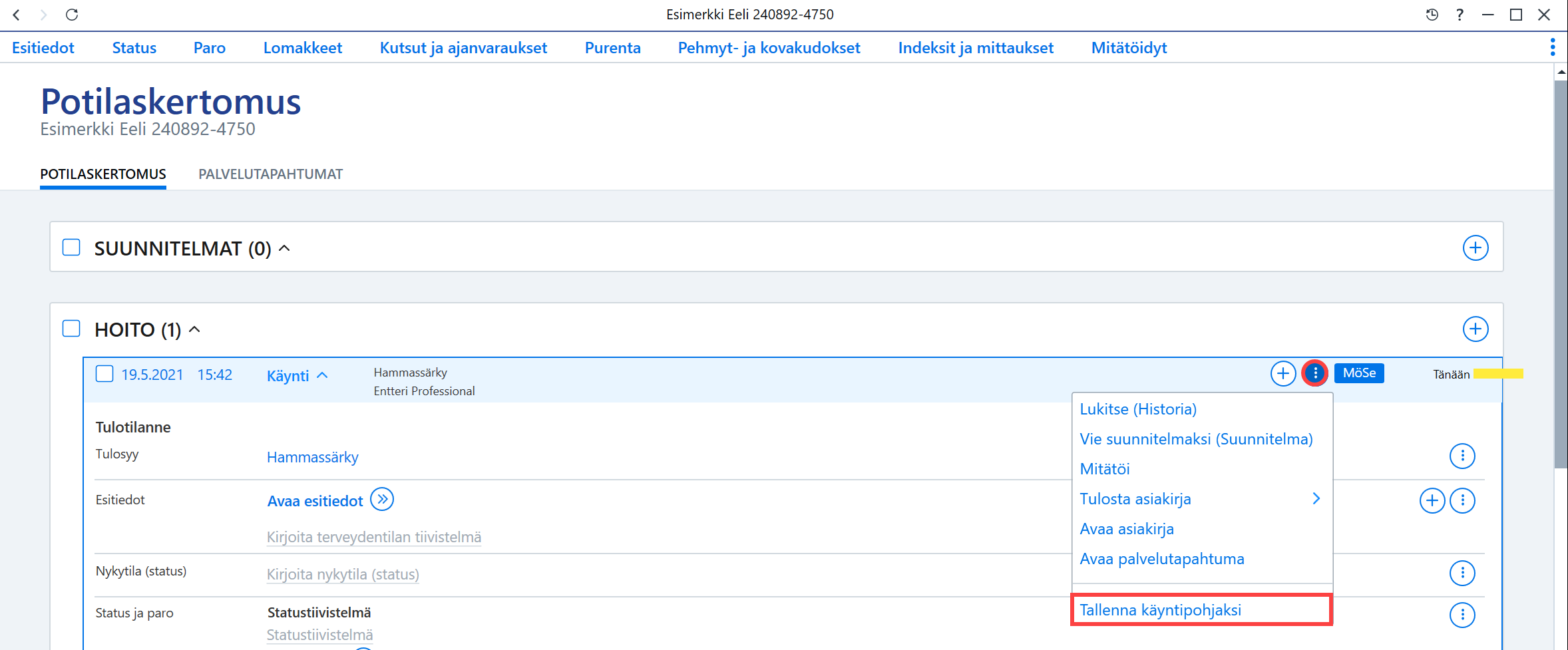
Task: Open the three-dot menu for Tulosyy row
Action: pos(1462,456)
